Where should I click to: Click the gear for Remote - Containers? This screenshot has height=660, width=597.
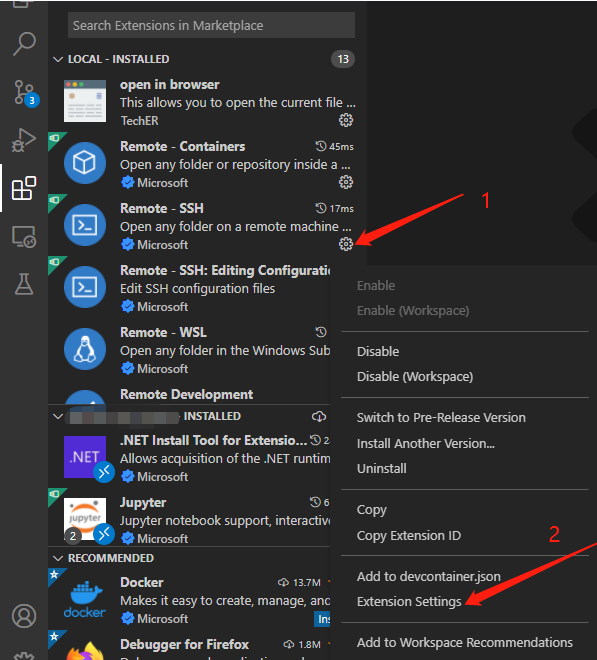click(x=346, y=182)
